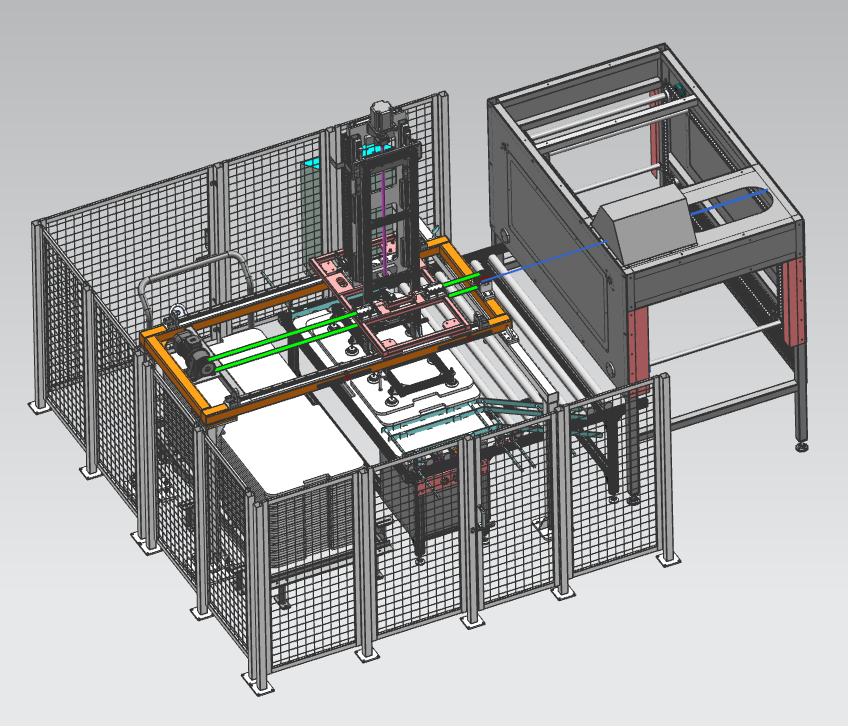Select the base plate of the far-left fence post
Screen dimensions: 848x726
coord(39,405)
